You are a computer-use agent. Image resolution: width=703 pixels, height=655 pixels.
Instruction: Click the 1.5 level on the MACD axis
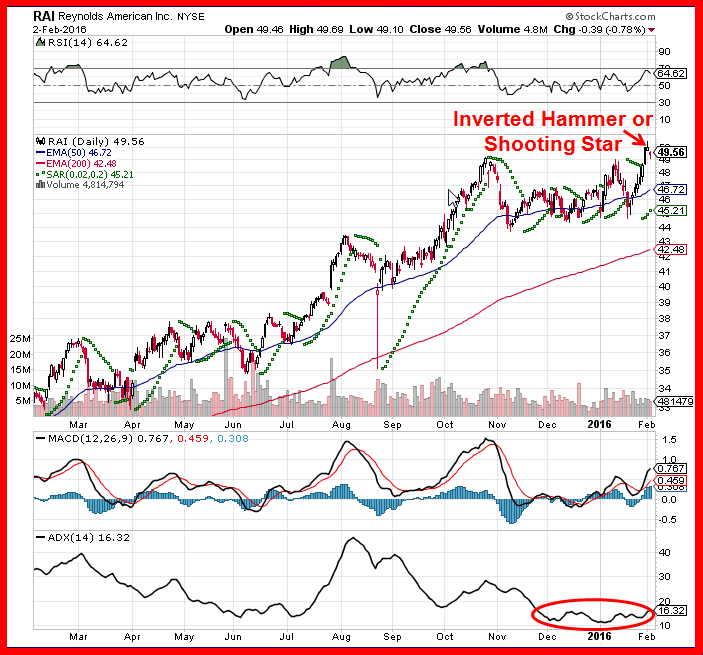pyautogui.click(x=668, y=440)
